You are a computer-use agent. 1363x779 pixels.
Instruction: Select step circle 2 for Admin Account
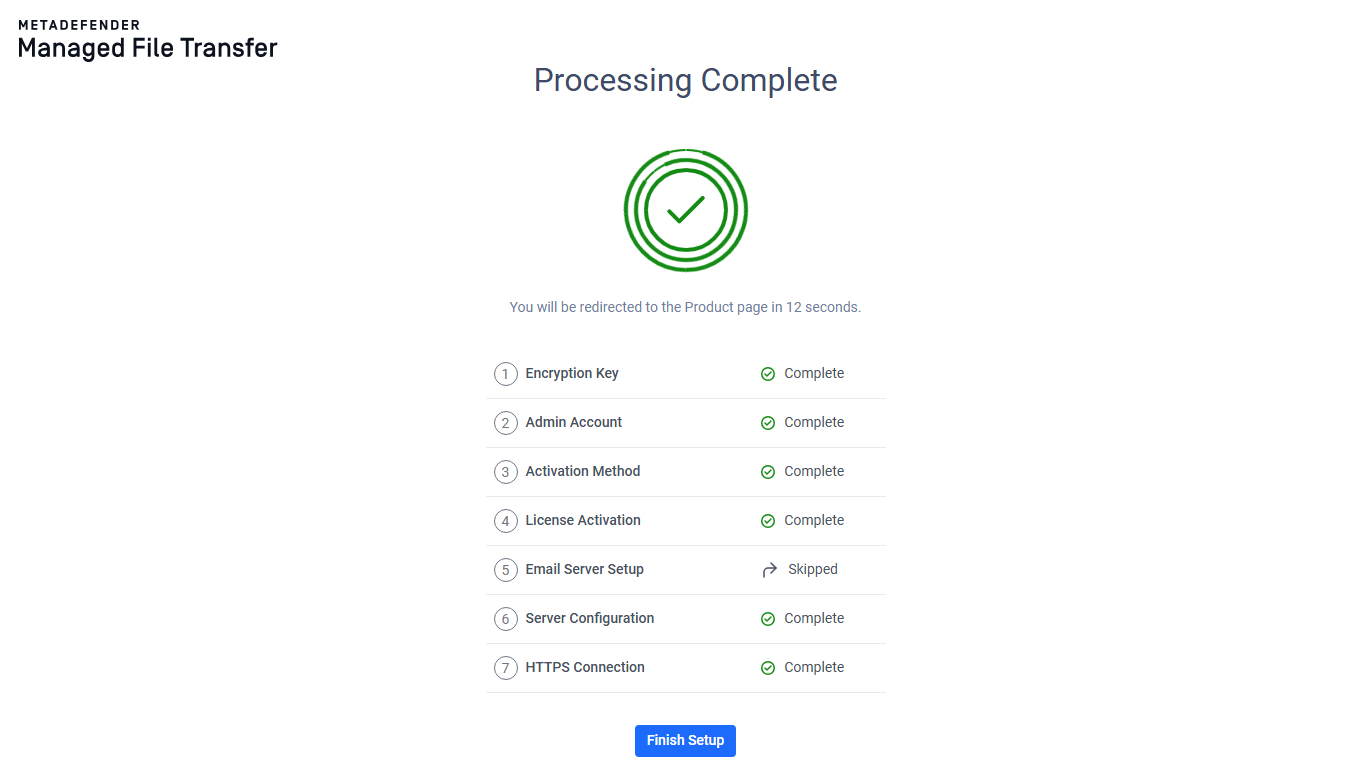click(x=506, y=422)
